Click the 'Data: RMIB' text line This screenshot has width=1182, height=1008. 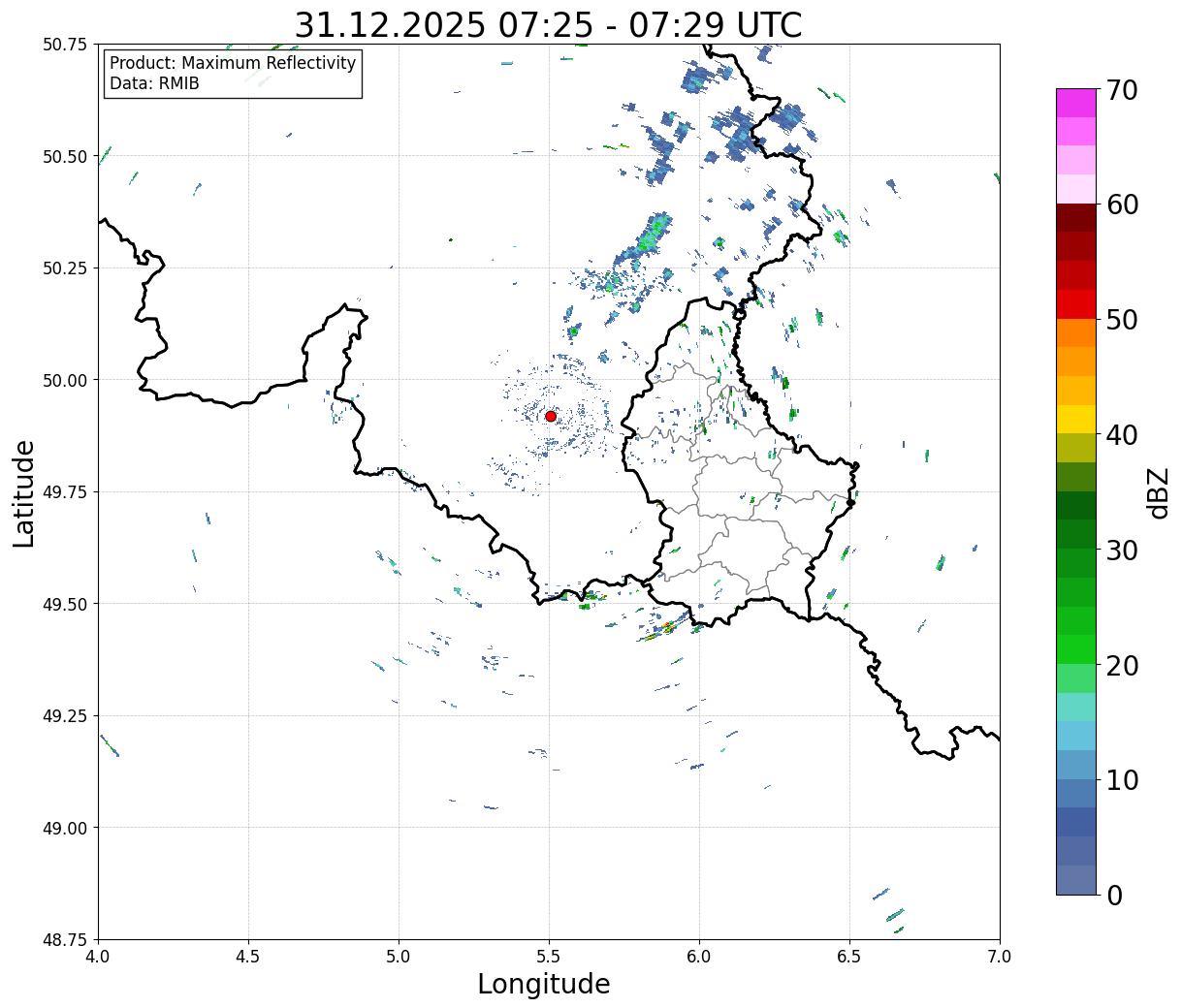154,83
